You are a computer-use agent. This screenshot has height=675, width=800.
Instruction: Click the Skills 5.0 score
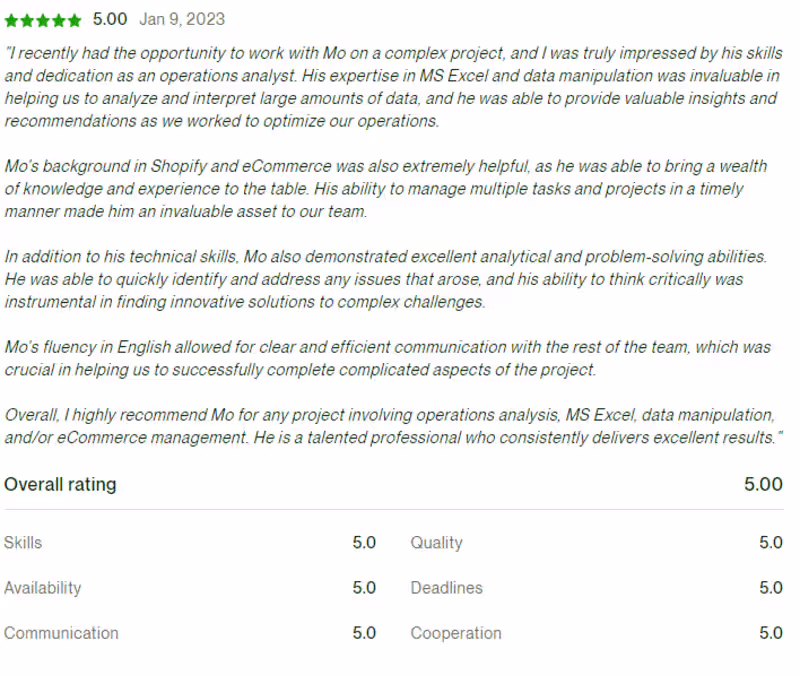click(364, 543)
